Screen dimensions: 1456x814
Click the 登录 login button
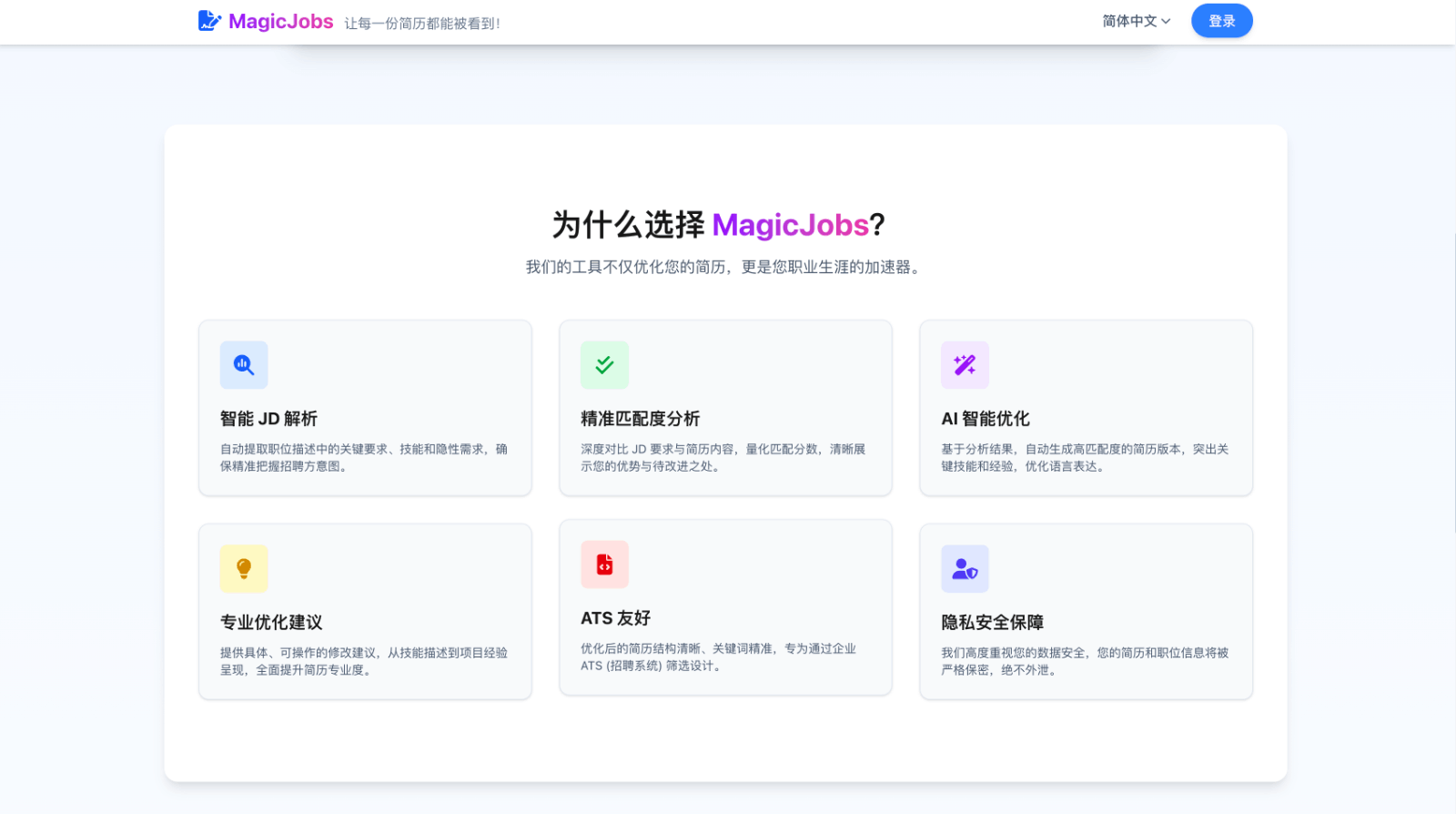coord(1221,21)
